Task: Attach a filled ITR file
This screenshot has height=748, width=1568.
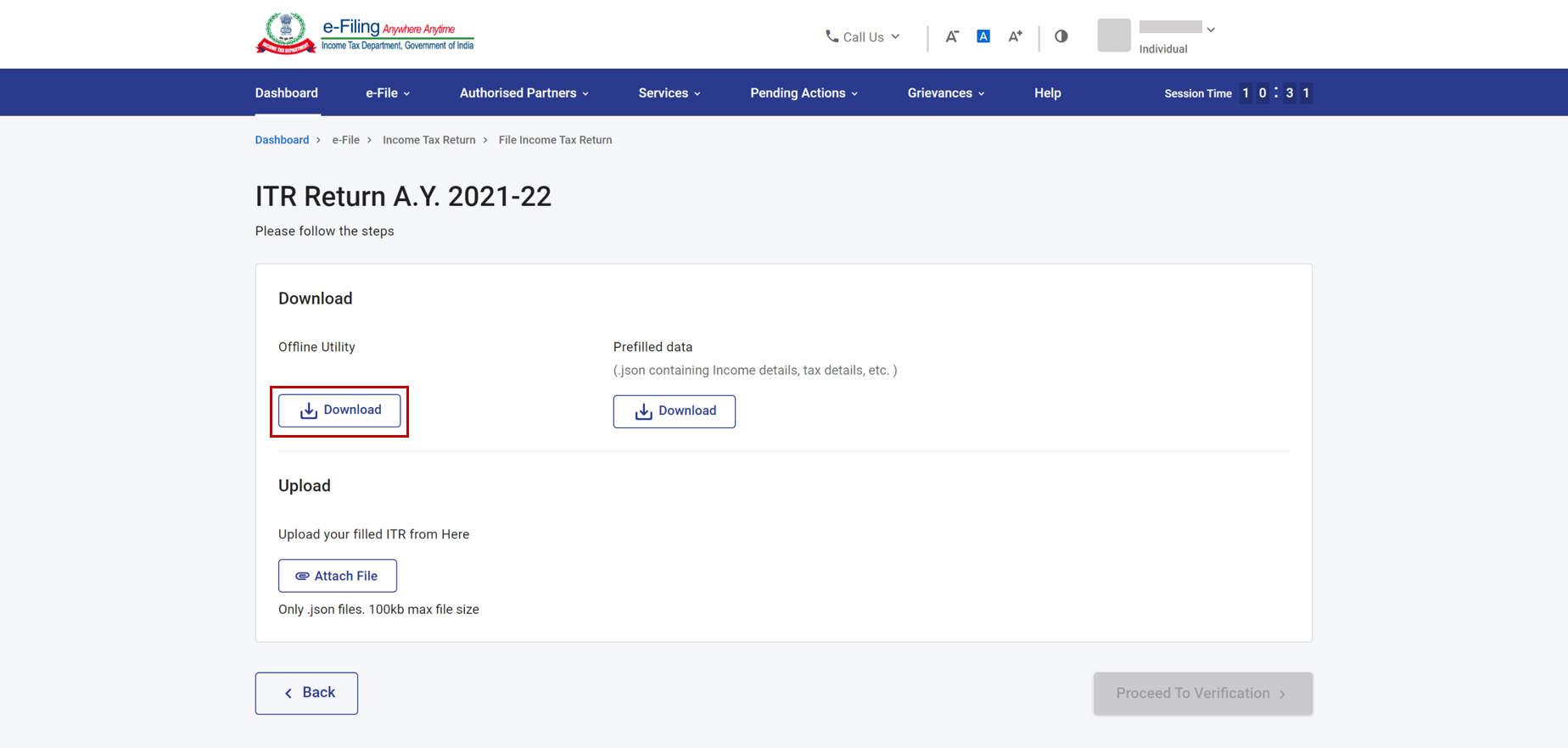Action: 337,576
